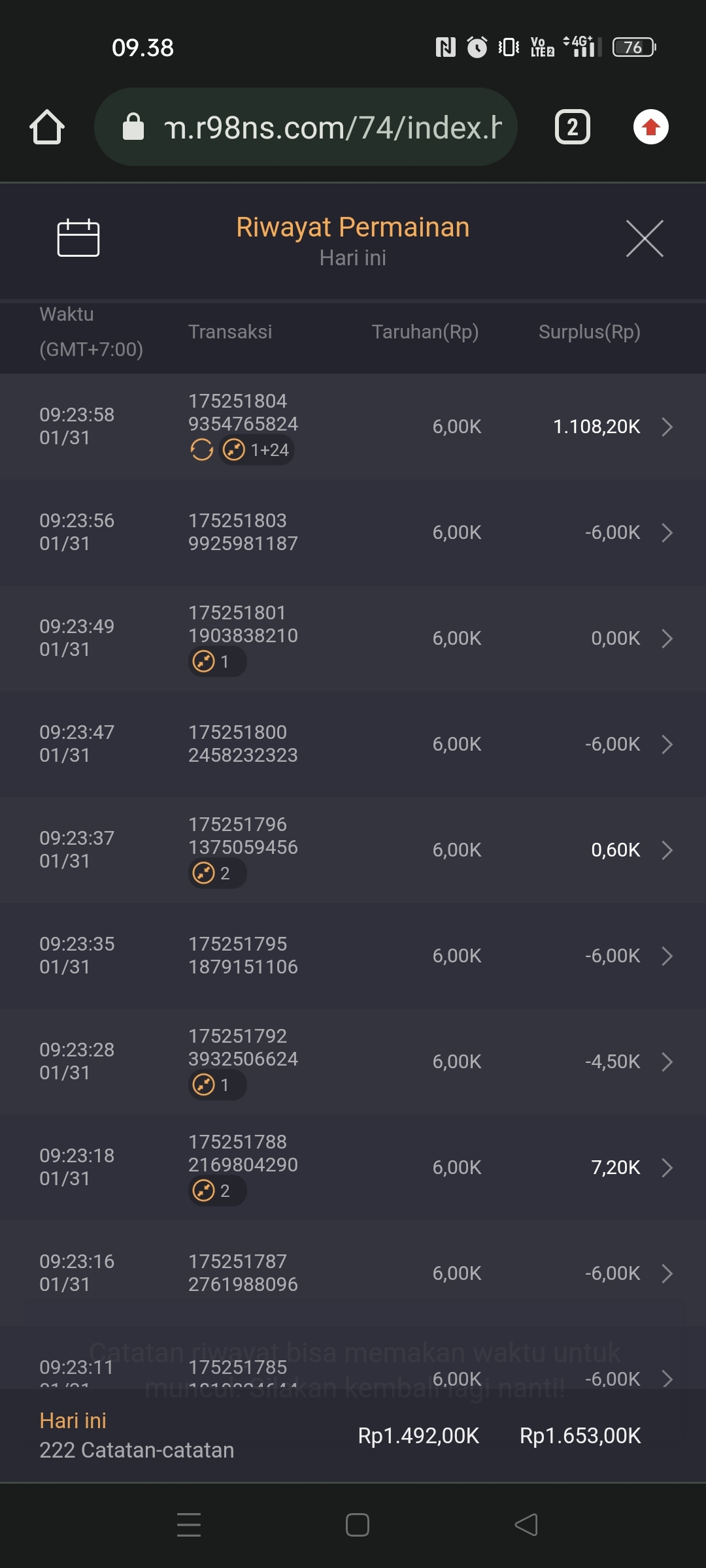Tap the browser home icon

[47, 127]
